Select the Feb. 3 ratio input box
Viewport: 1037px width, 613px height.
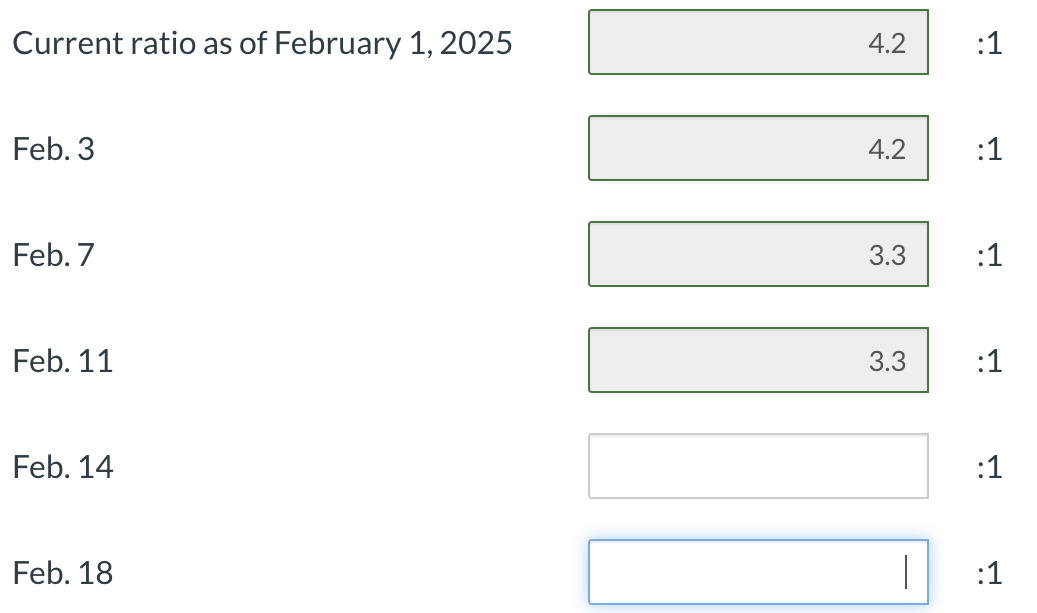coord(758,148)
